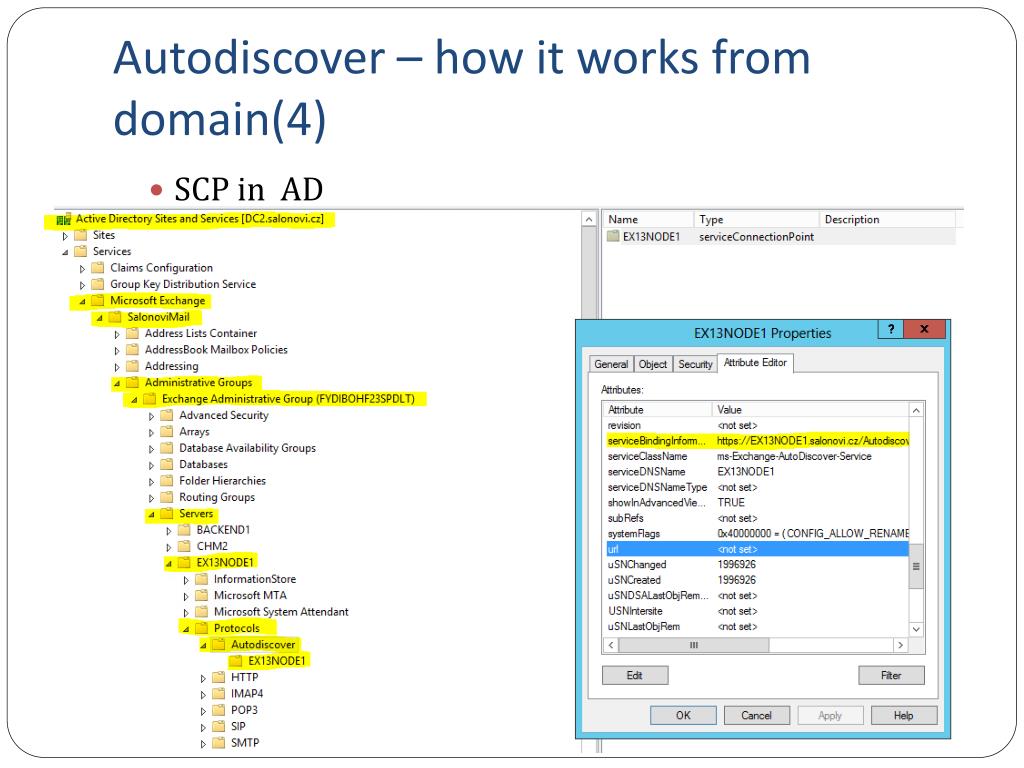Click the Advanced Security folder icon

pos(167,415)
